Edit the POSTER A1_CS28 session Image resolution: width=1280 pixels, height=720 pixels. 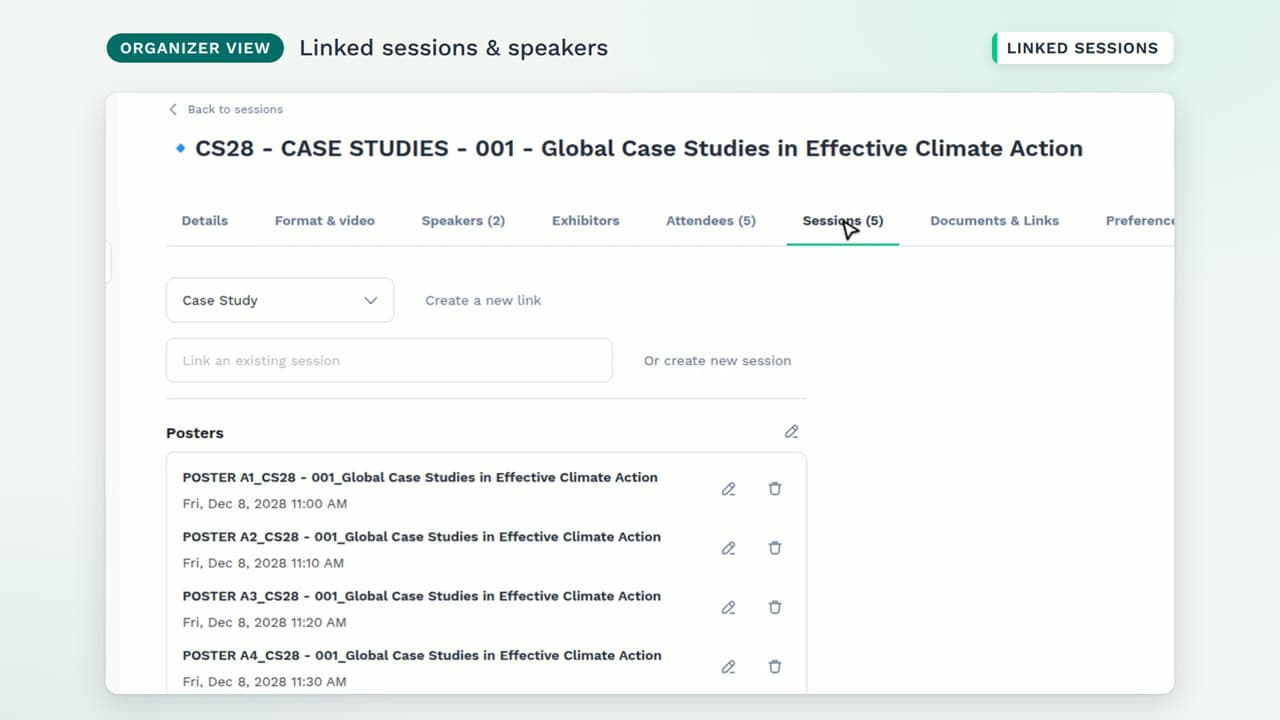(728, 489)
